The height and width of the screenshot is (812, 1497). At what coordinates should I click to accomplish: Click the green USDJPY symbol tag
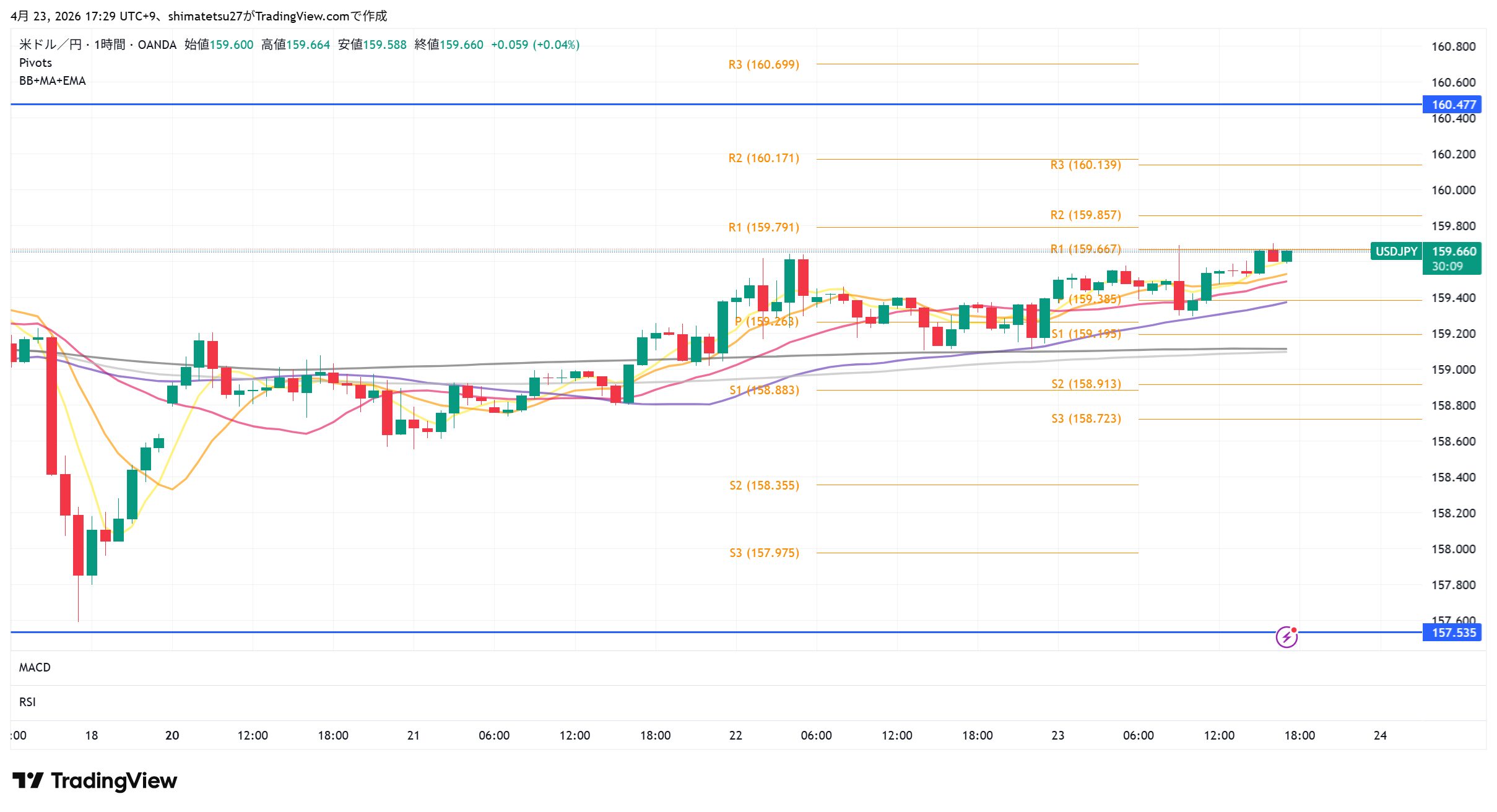[x=1396, y=251]
